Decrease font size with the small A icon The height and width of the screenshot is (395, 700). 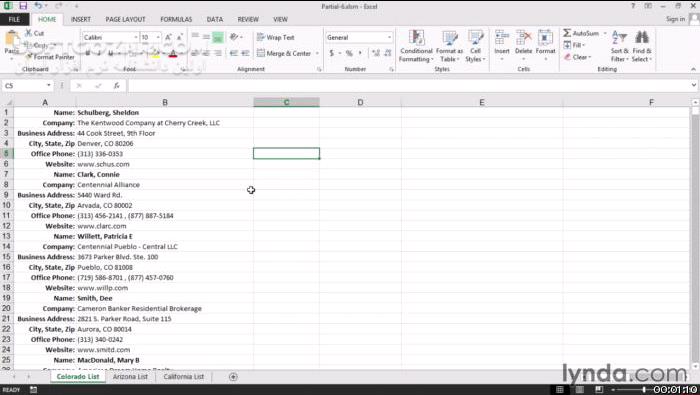[x=179, y=37]
